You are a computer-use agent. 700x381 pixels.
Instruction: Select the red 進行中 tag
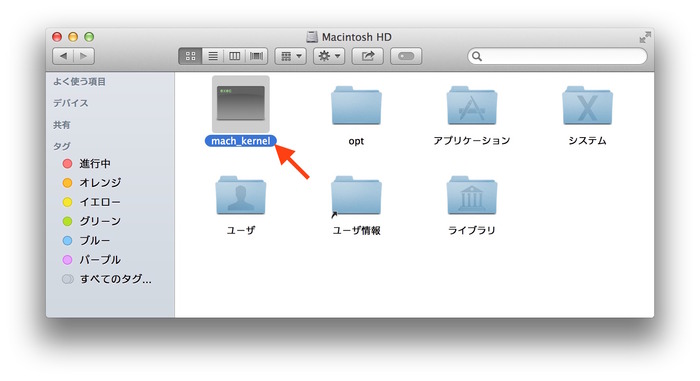(x=87, y=163)
